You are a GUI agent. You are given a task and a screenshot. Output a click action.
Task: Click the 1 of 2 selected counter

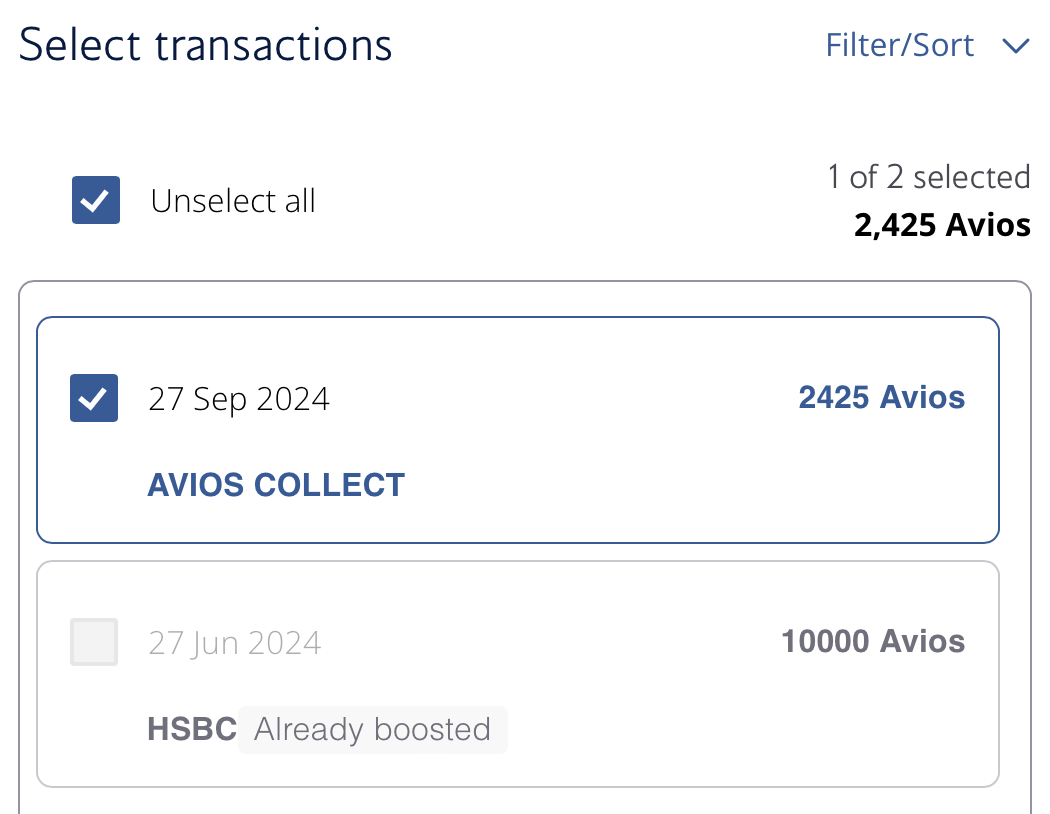928,177
